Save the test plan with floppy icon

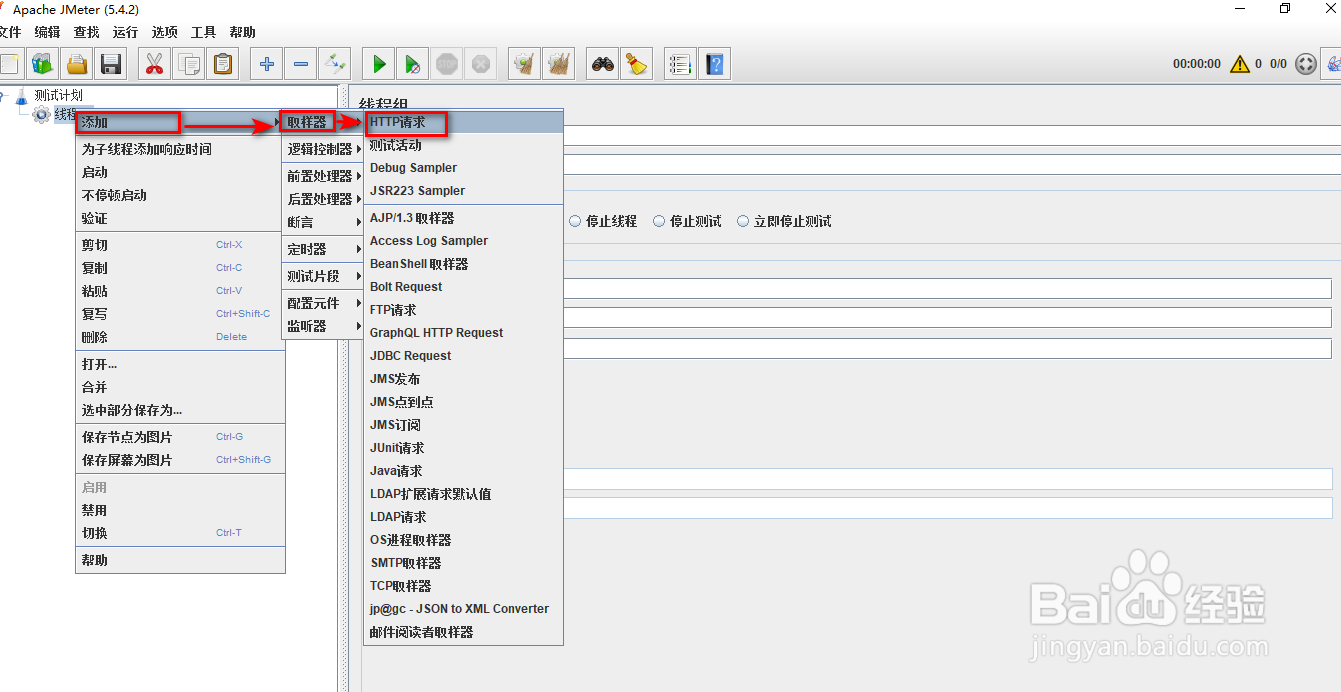coord(110,64)
